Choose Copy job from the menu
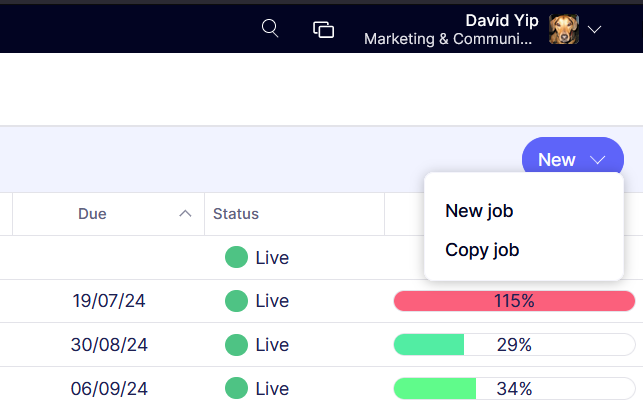The height and width of the screenshot is (405, 643). pos(482,250)
